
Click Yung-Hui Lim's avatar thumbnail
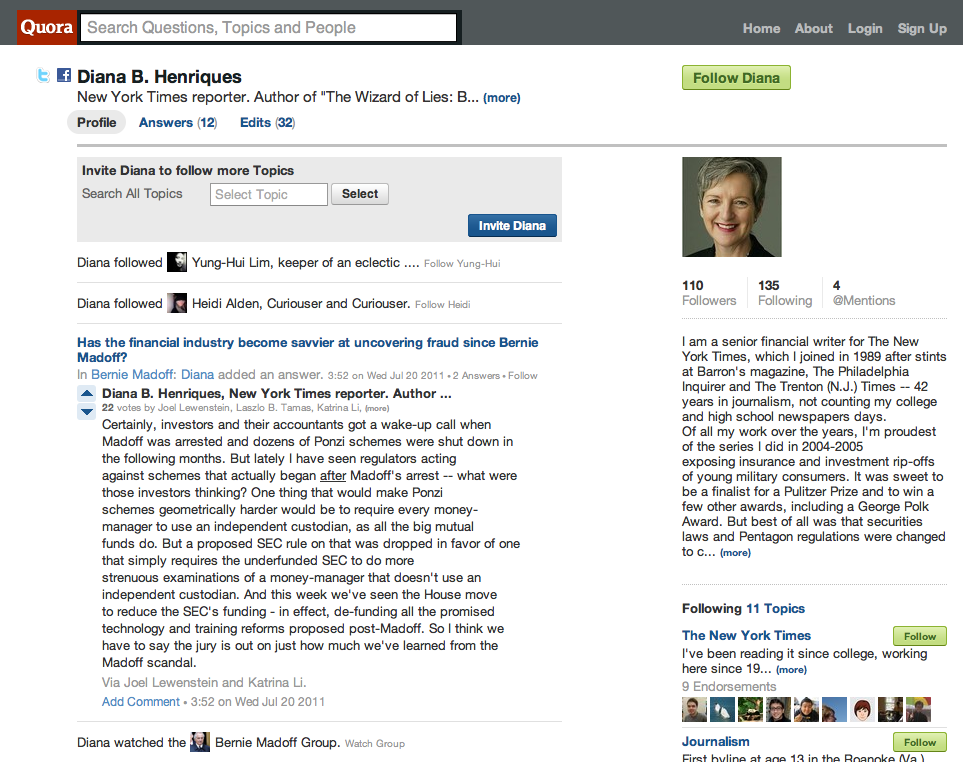177,262
